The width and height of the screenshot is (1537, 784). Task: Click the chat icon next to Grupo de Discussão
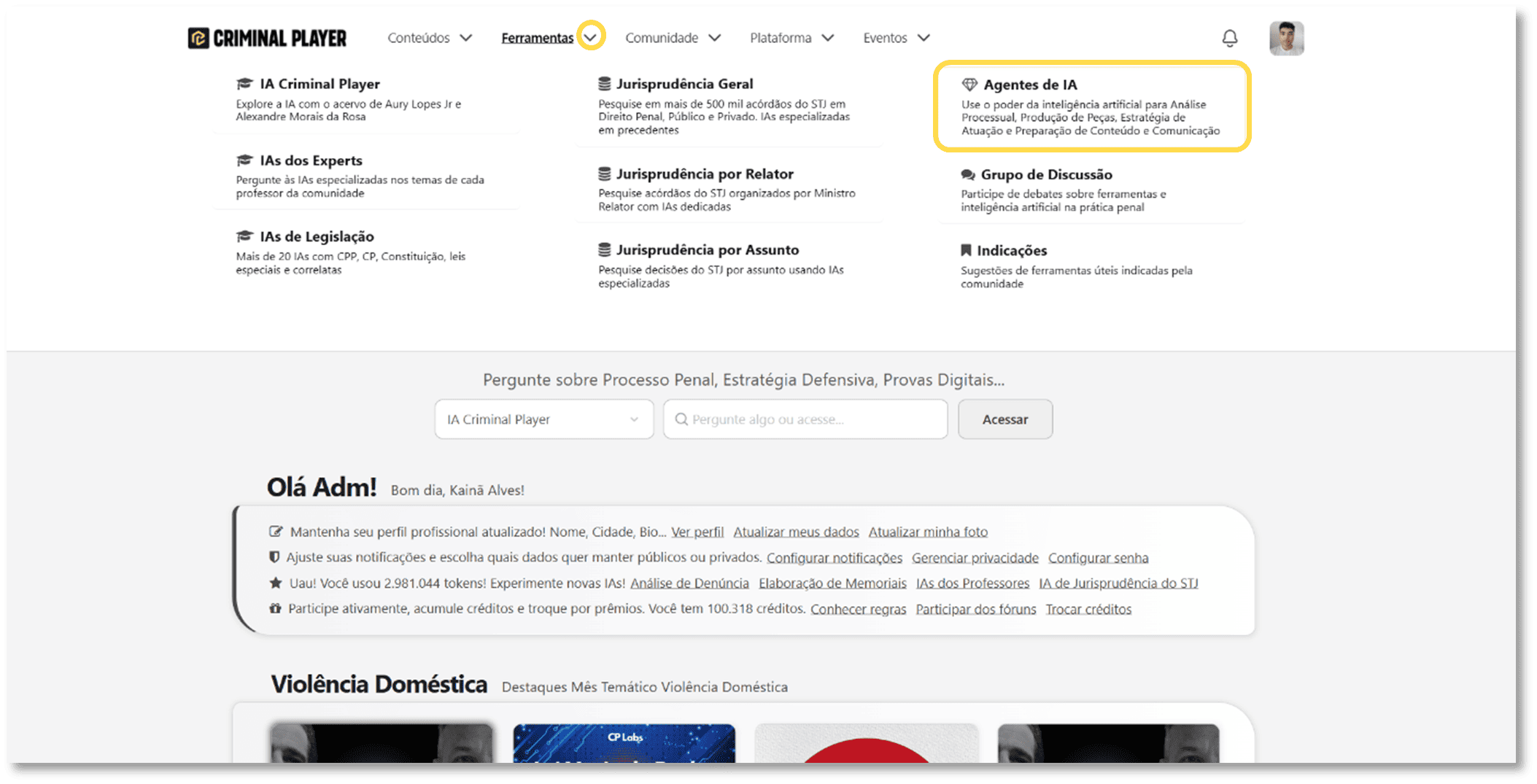pyautogui.click(x=967, y=174)
